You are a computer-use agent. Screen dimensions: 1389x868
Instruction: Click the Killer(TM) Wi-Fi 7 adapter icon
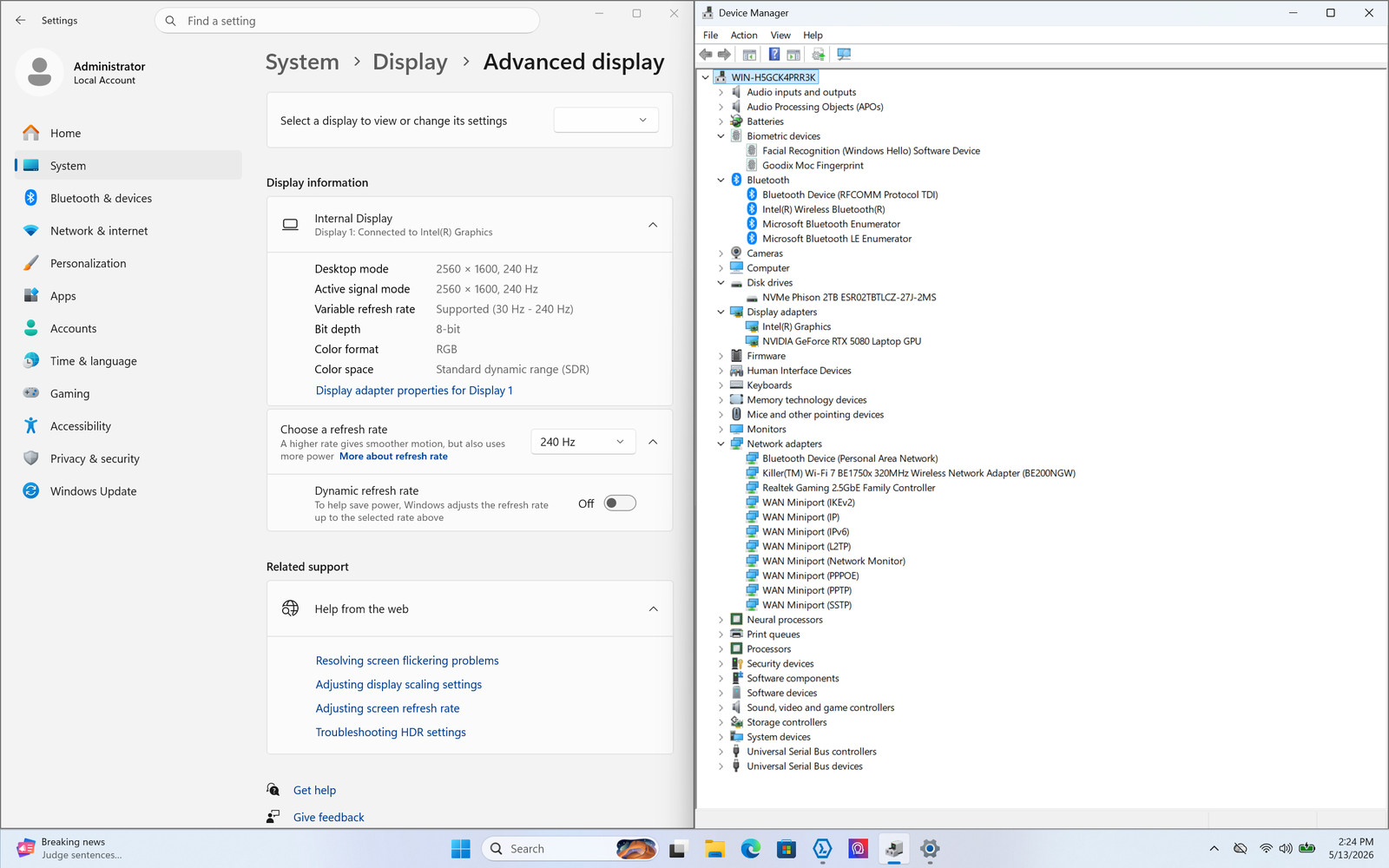pyautogui.click(x=752, y=473)
